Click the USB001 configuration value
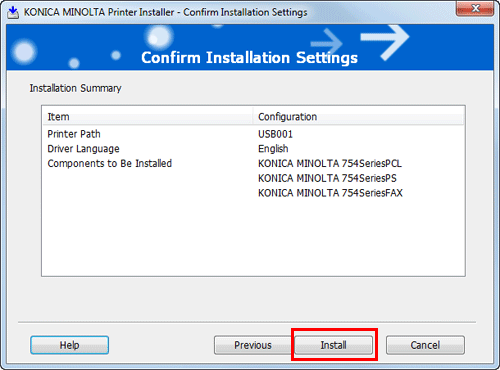 [x=275, y=134]
